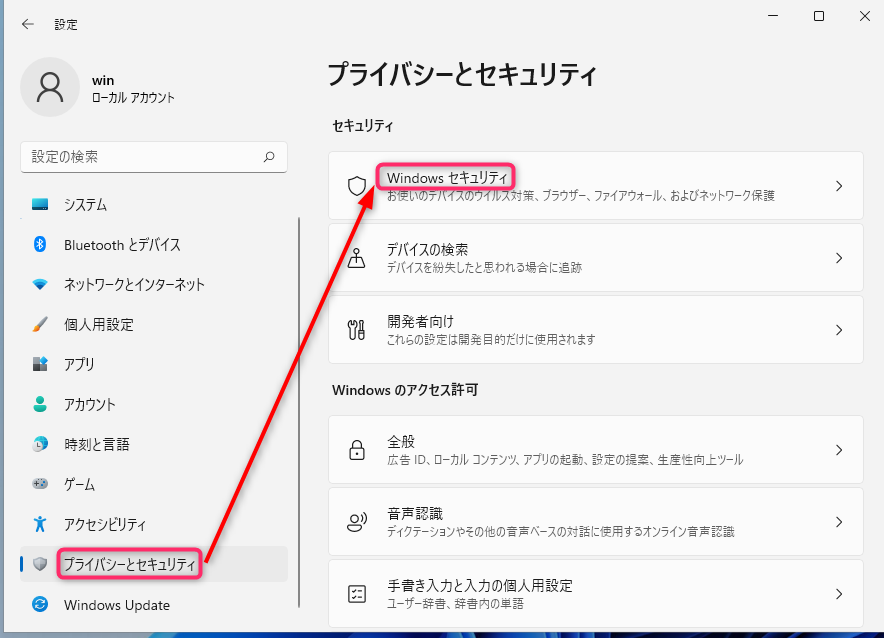Expand the 手書き入力と入力の個人用設定 chevron
Screen dimensions: 884x638
pos(839,594)
